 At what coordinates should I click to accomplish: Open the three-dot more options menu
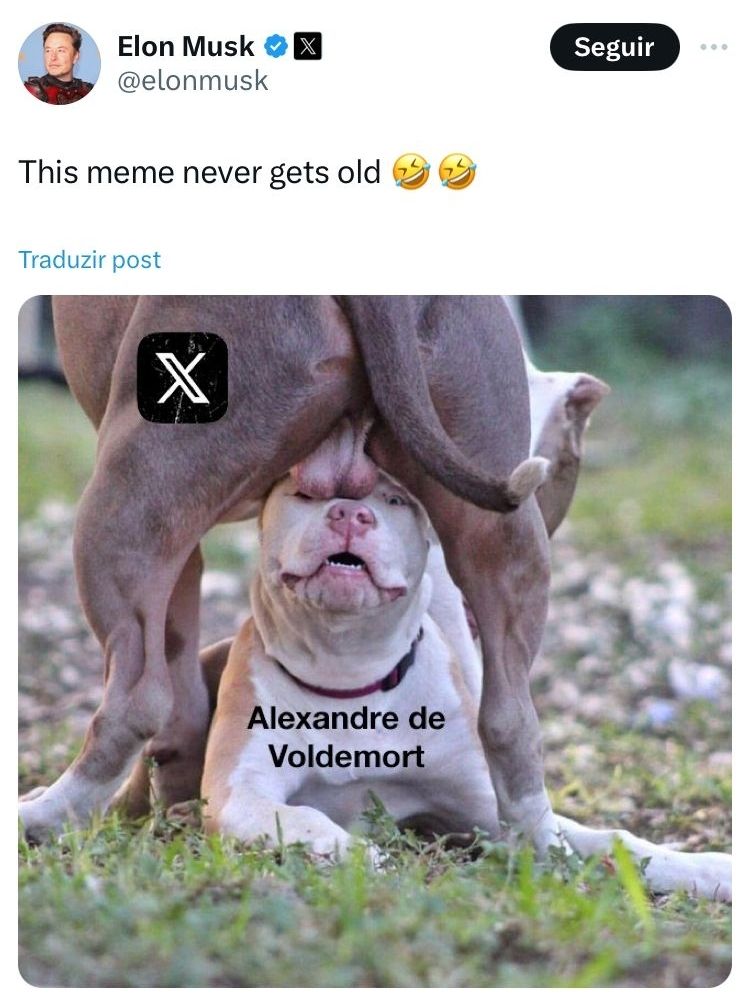pyautogui.click(x=714, y=47)
